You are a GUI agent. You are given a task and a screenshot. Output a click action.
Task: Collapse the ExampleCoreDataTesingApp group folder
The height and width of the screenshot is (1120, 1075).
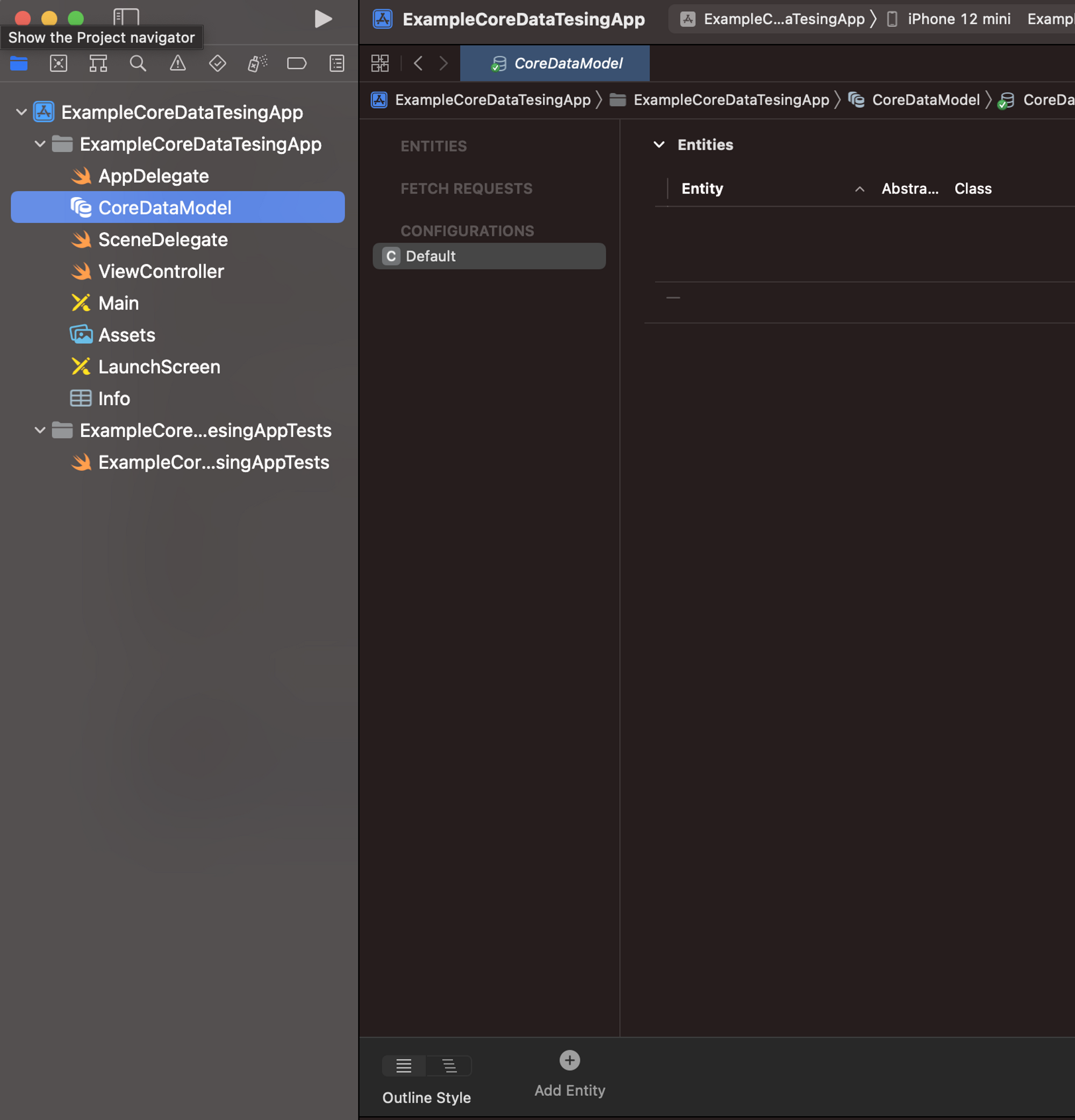[x=39, y=144]
